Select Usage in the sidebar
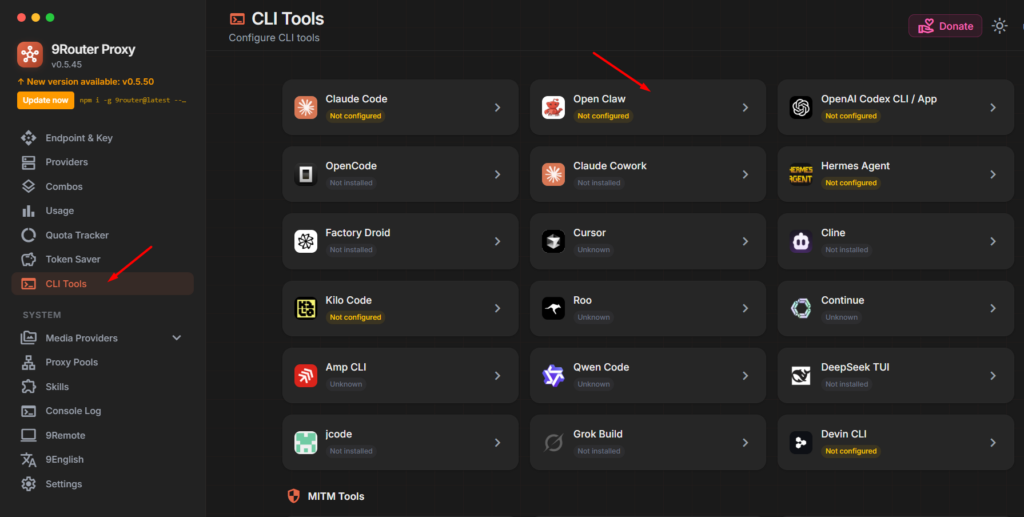This screenshot has height=517, width=1024. (x=103, y=210)
